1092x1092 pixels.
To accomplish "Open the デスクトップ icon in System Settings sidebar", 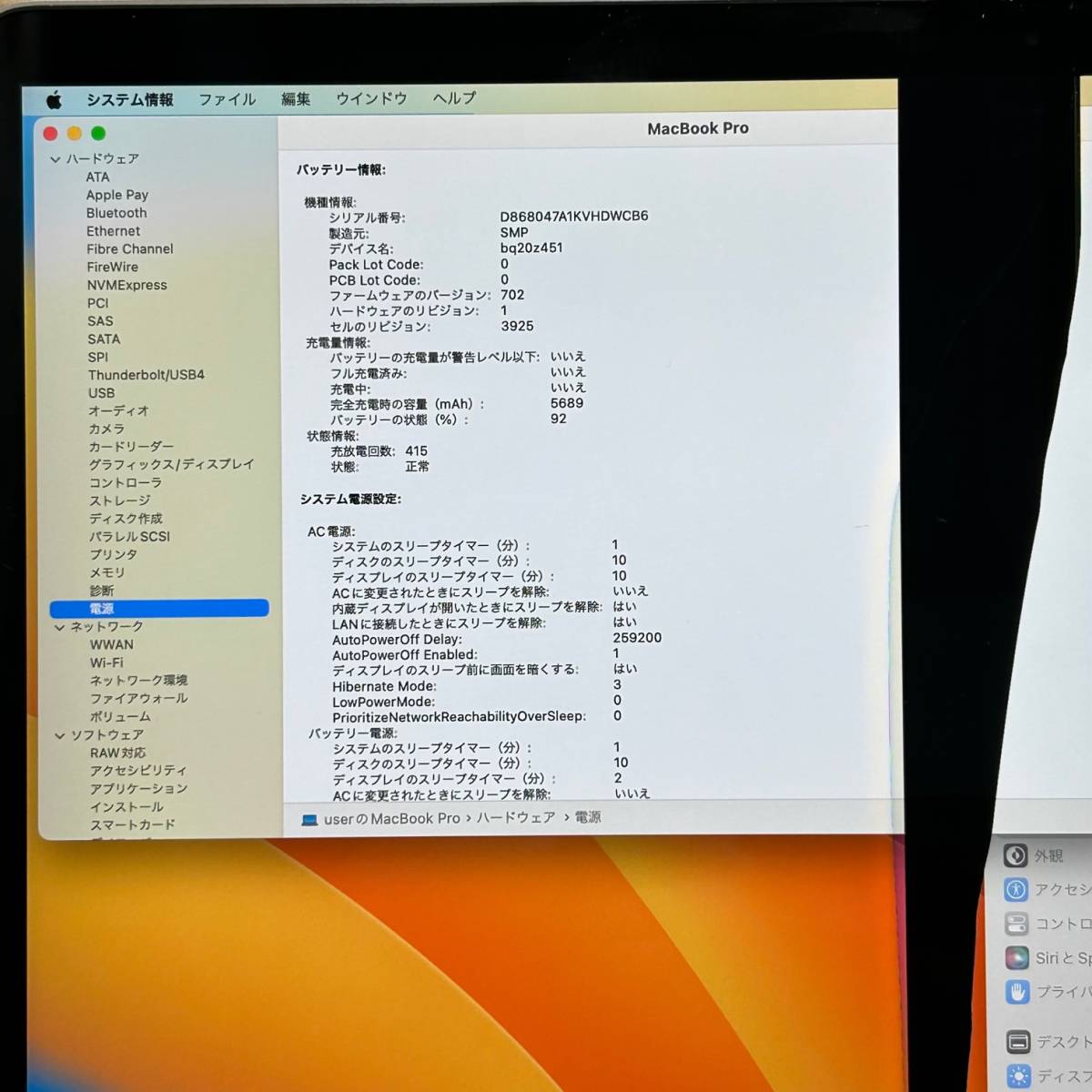I will (x=1019, y=1042).
